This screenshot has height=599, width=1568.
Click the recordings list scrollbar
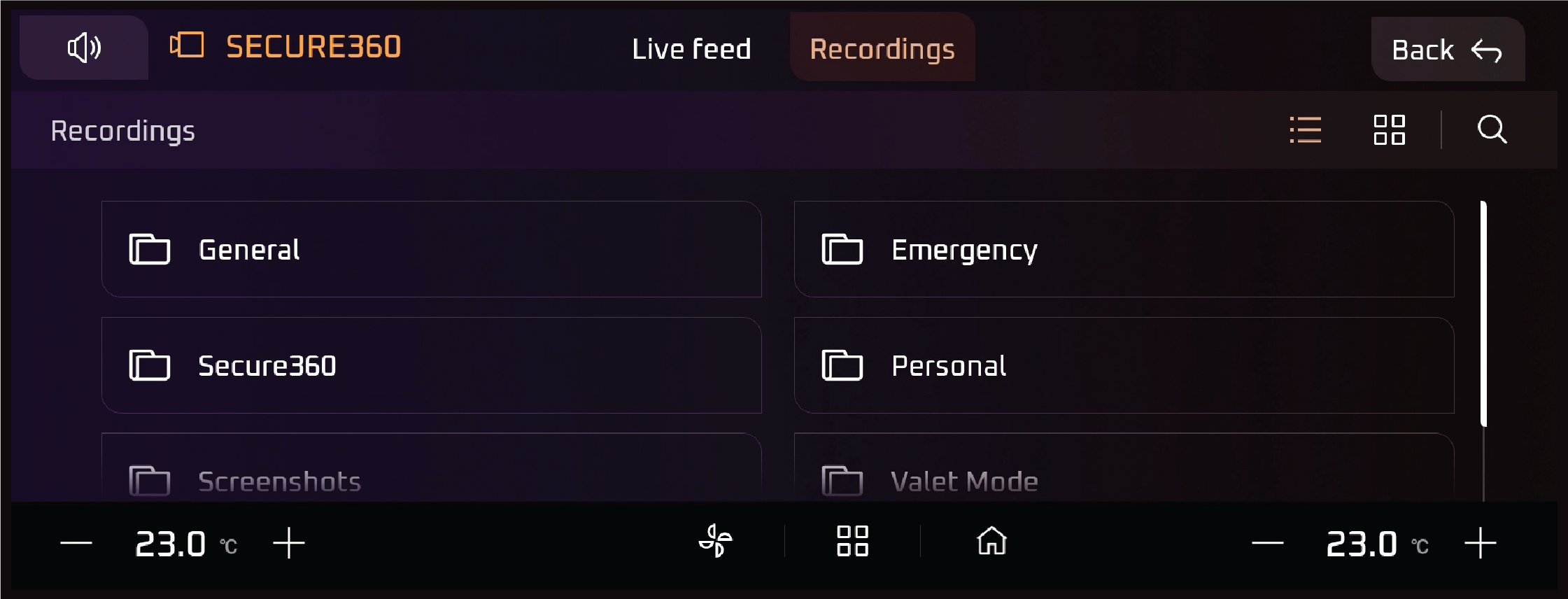(1483, 313)
